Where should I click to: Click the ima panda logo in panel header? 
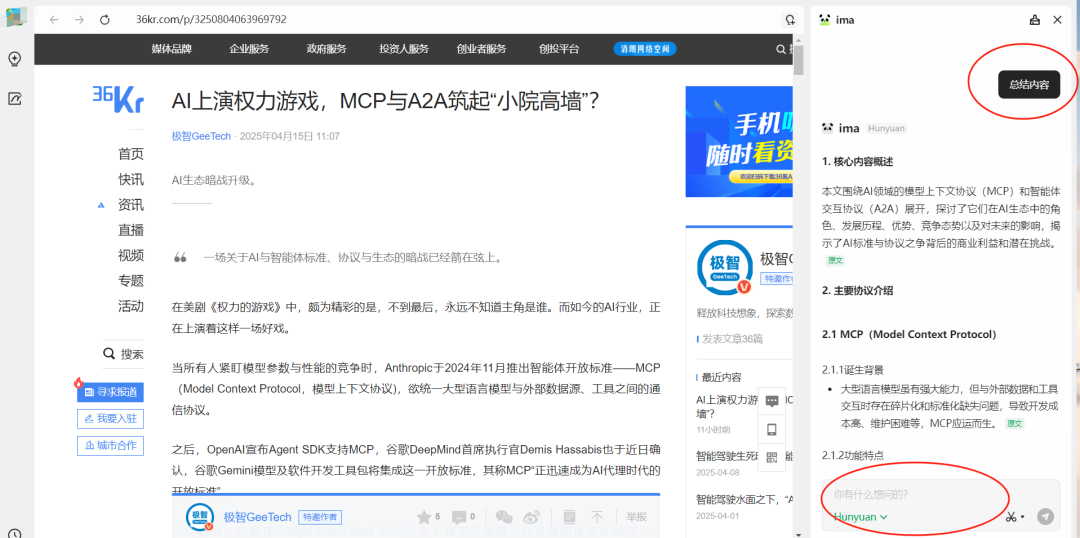point(824,20)
